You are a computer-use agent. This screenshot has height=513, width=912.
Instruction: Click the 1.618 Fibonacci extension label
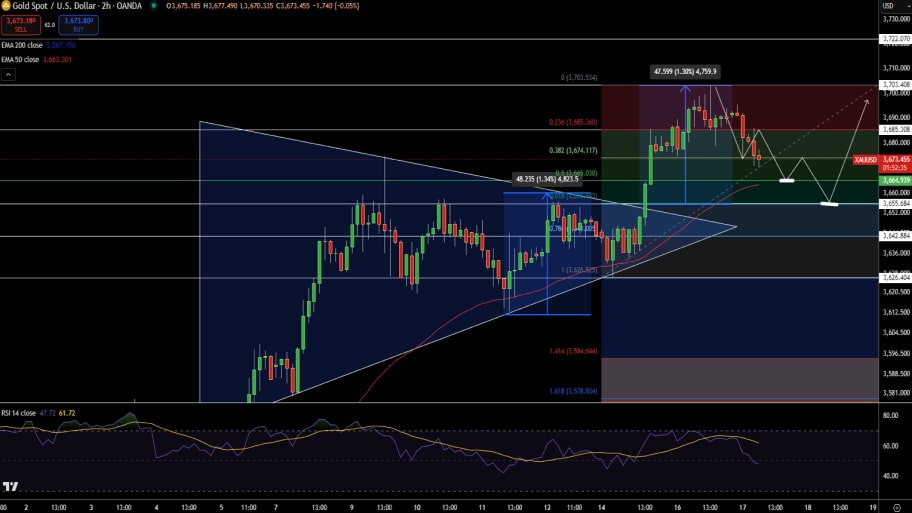pyautogui.click(x=573, y=391)
